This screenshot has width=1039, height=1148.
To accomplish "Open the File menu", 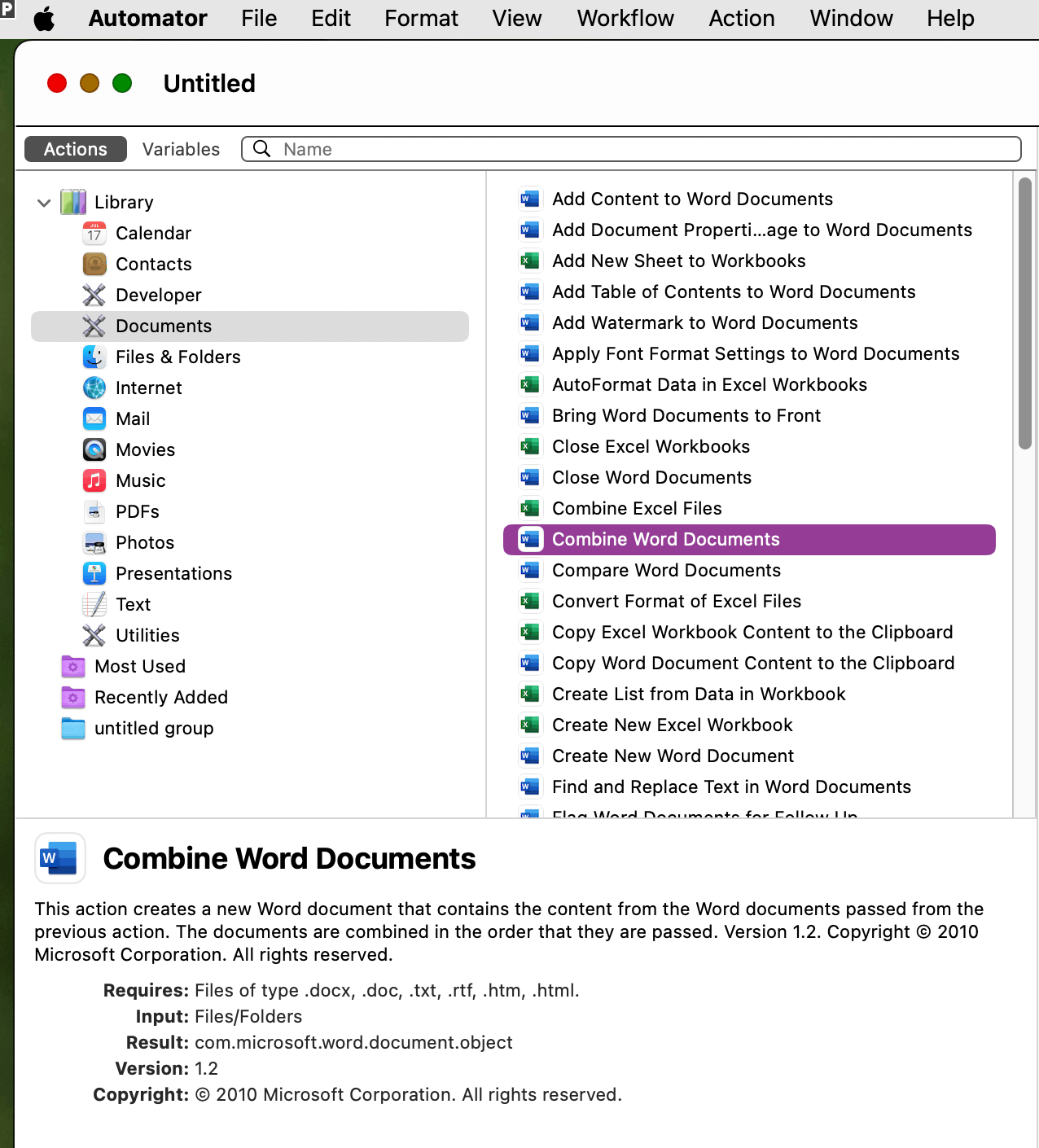I will [x=259, y=18].
